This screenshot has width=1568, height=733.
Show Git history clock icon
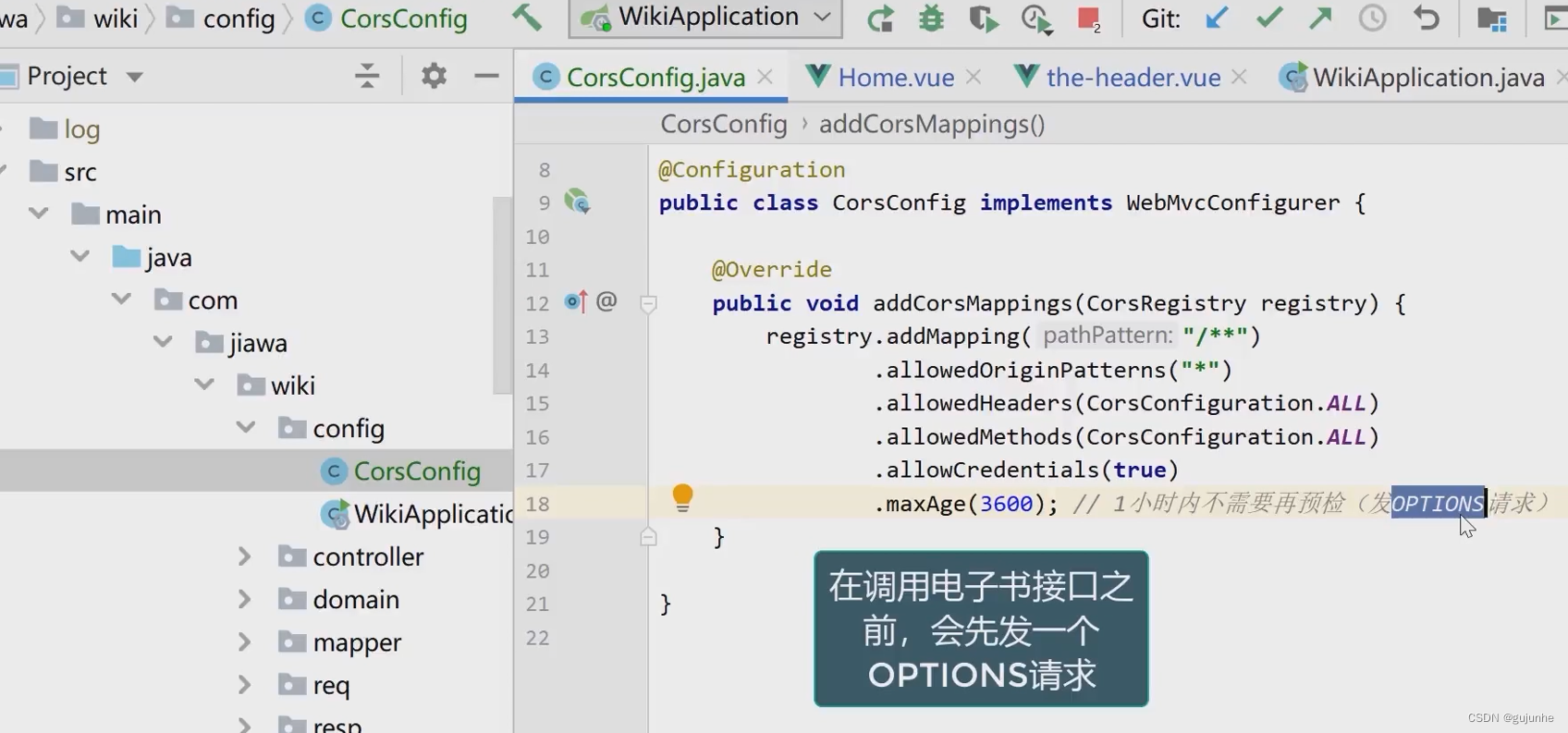click(x=1372, y=18)
